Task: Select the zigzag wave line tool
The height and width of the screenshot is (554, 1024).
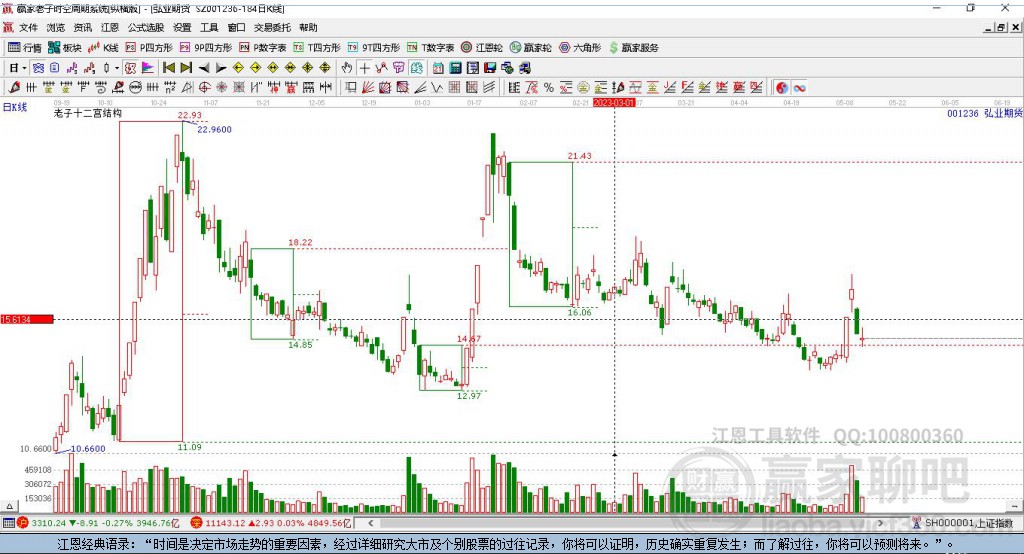Action: [437, 87]
